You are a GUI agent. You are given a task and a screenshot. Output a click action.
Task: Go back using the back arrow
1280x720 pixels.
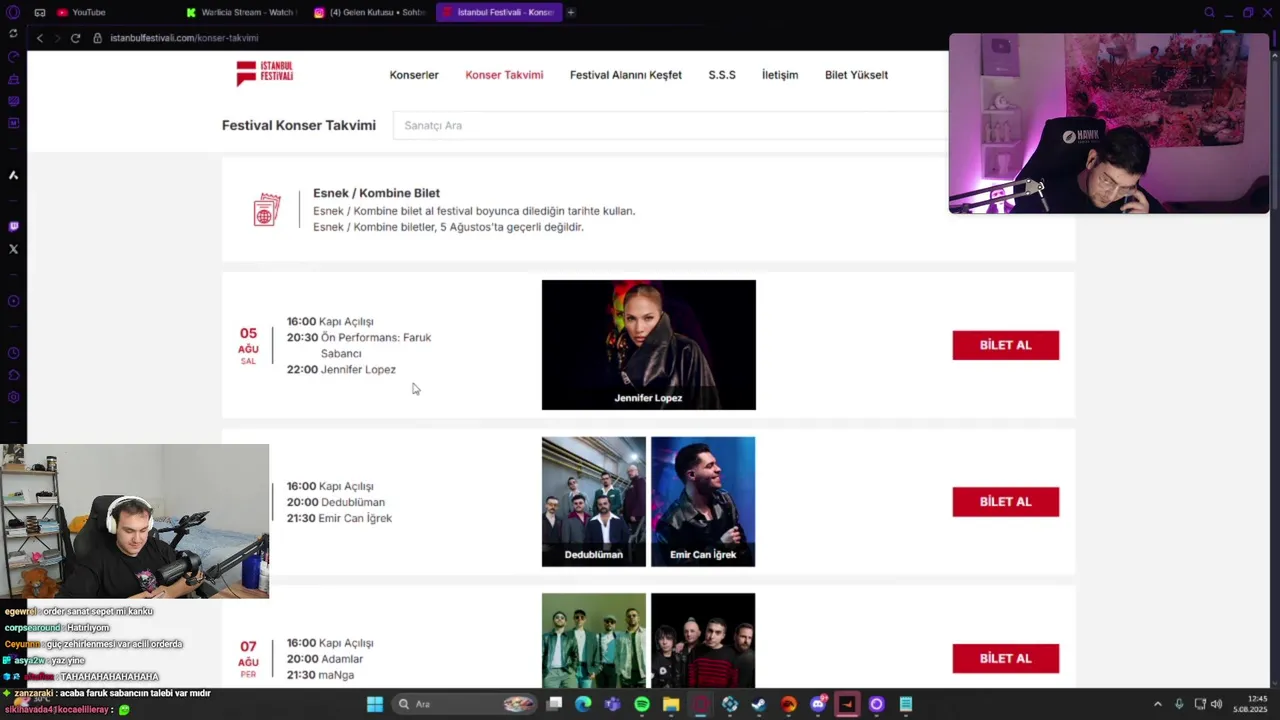[x=40, y=38]
